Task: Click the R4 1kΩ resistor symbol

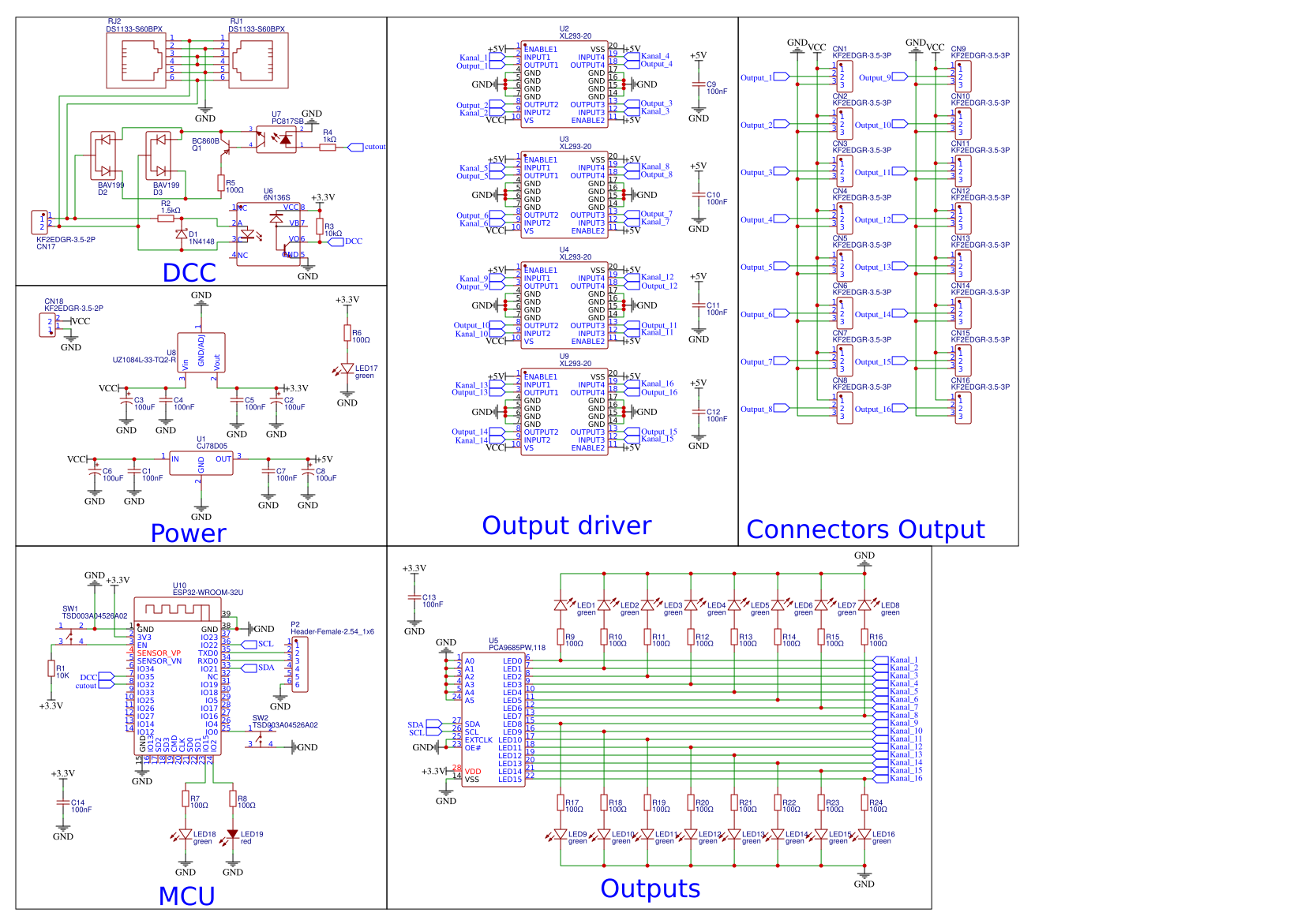Action: tap(328, 147)
